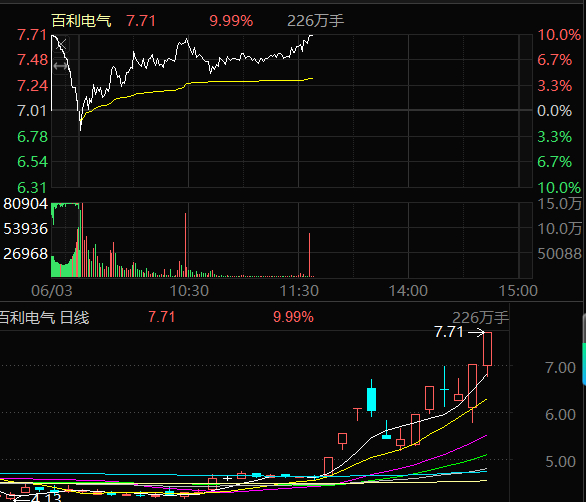Click the 7.01 previous close axis label

32,111
